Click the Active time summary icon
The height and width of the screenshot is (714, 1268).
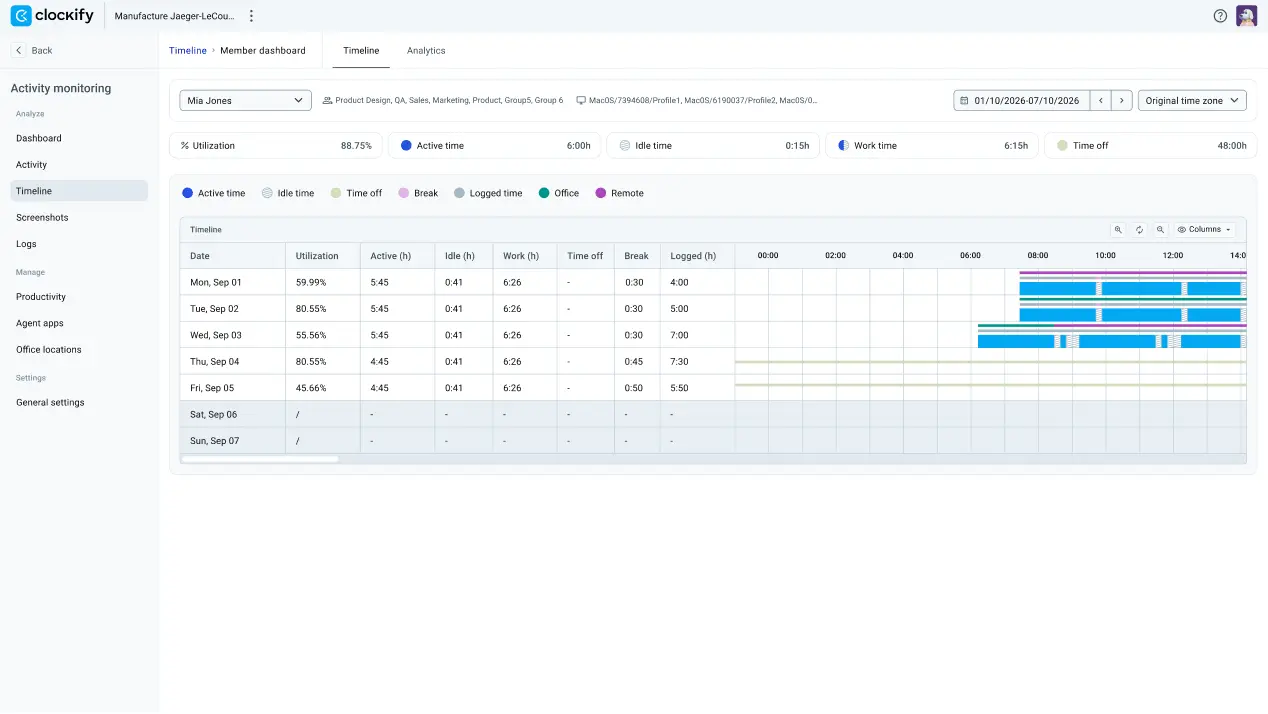(x=406, y=146)
